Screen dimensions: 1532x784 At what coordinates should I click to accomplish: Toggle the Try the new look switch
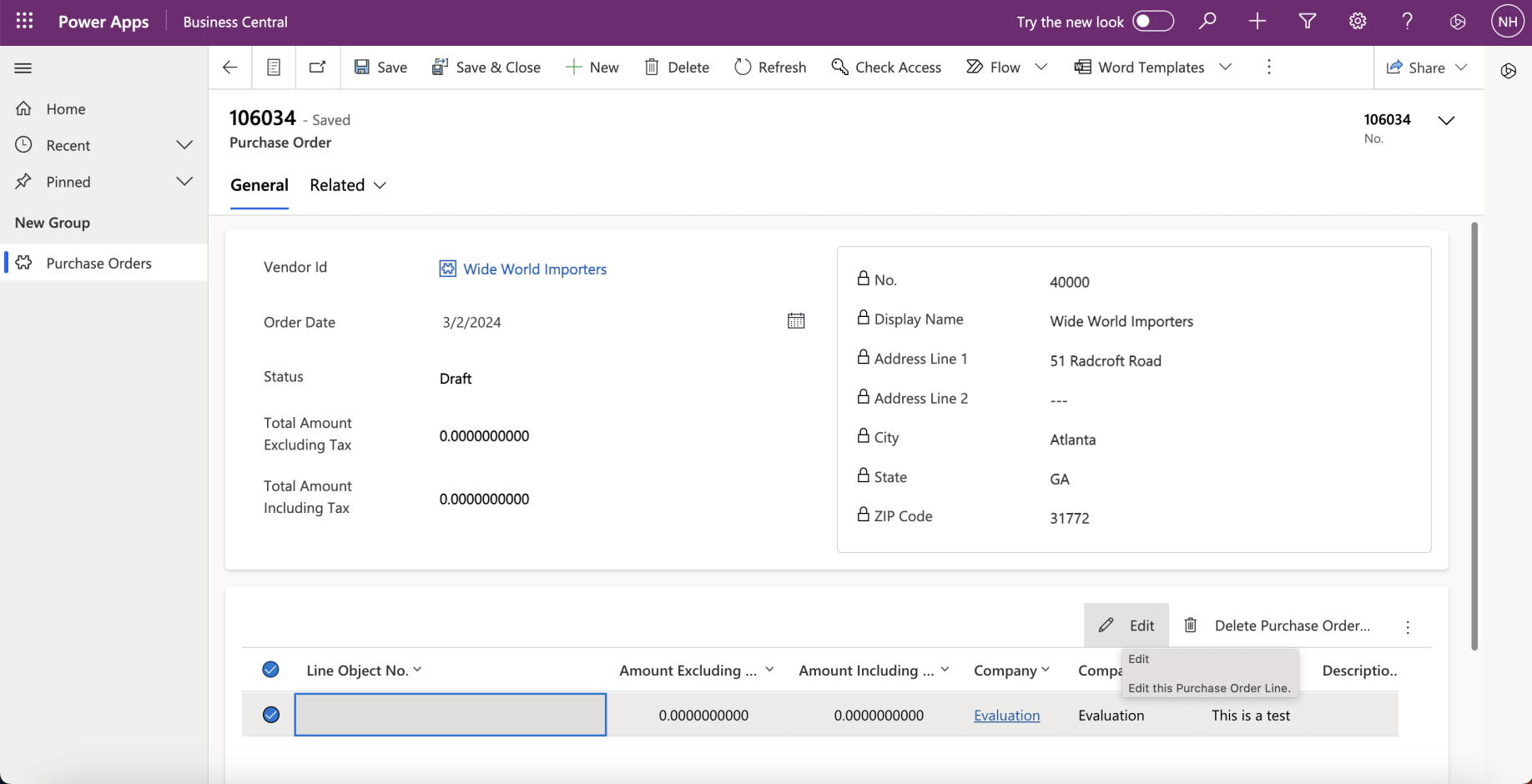tap(1152, 22)
